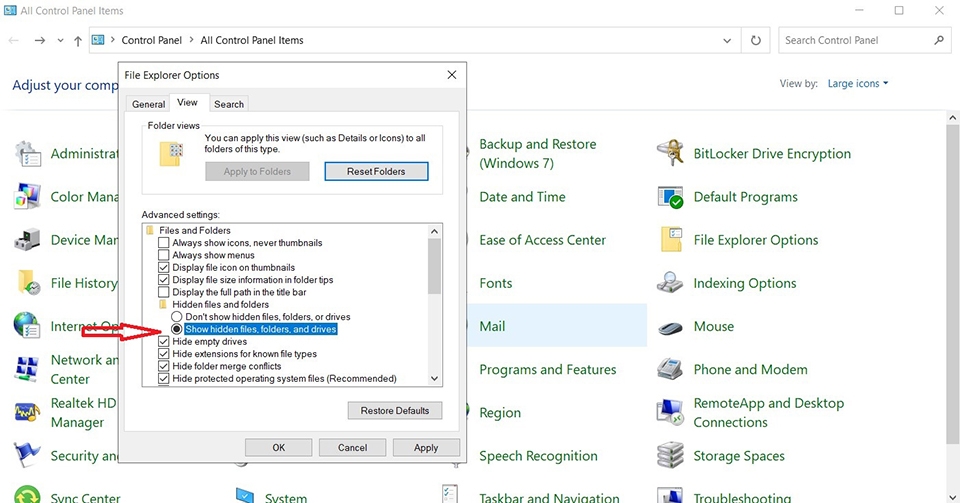Open the Phone and Modem icon
The image size is (960, 503).
670,370
